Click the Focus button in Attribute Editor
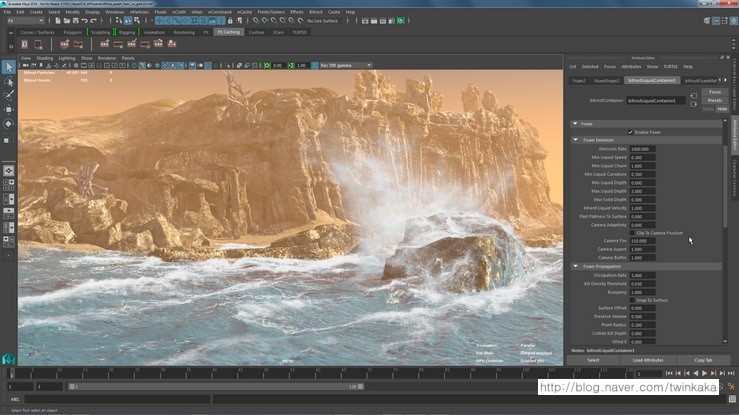 (x=714, y=92)
